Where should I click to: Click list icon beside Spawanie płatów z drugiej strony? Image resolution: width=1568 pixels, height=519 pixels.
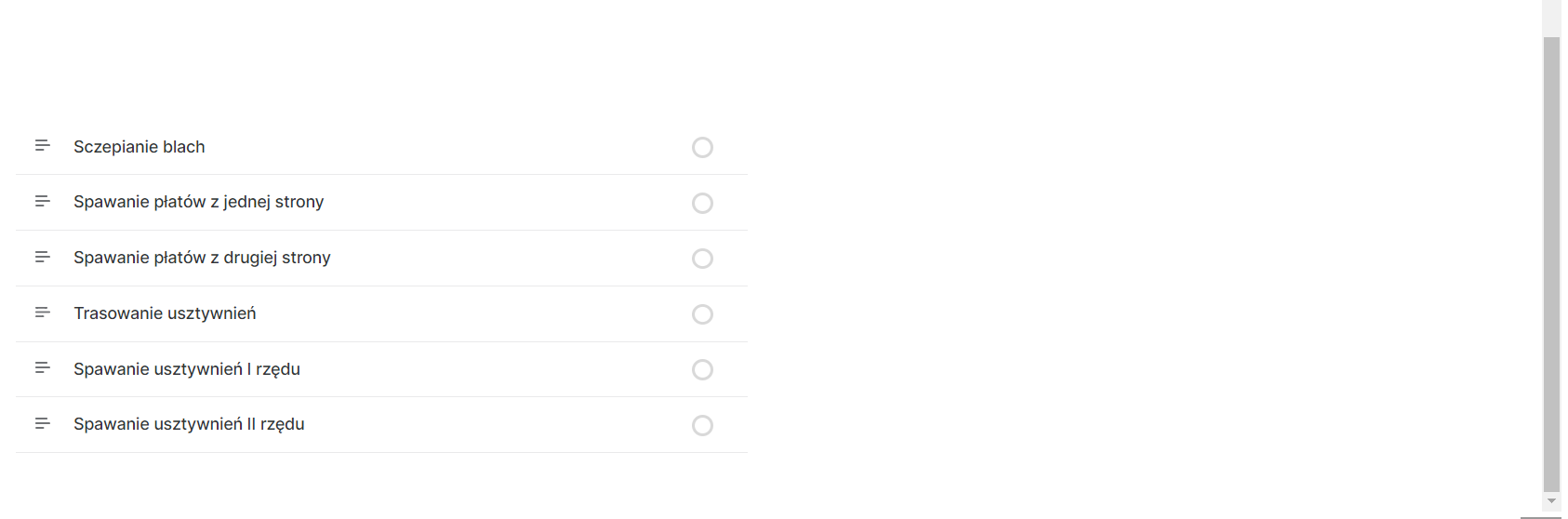click(42, 258)
